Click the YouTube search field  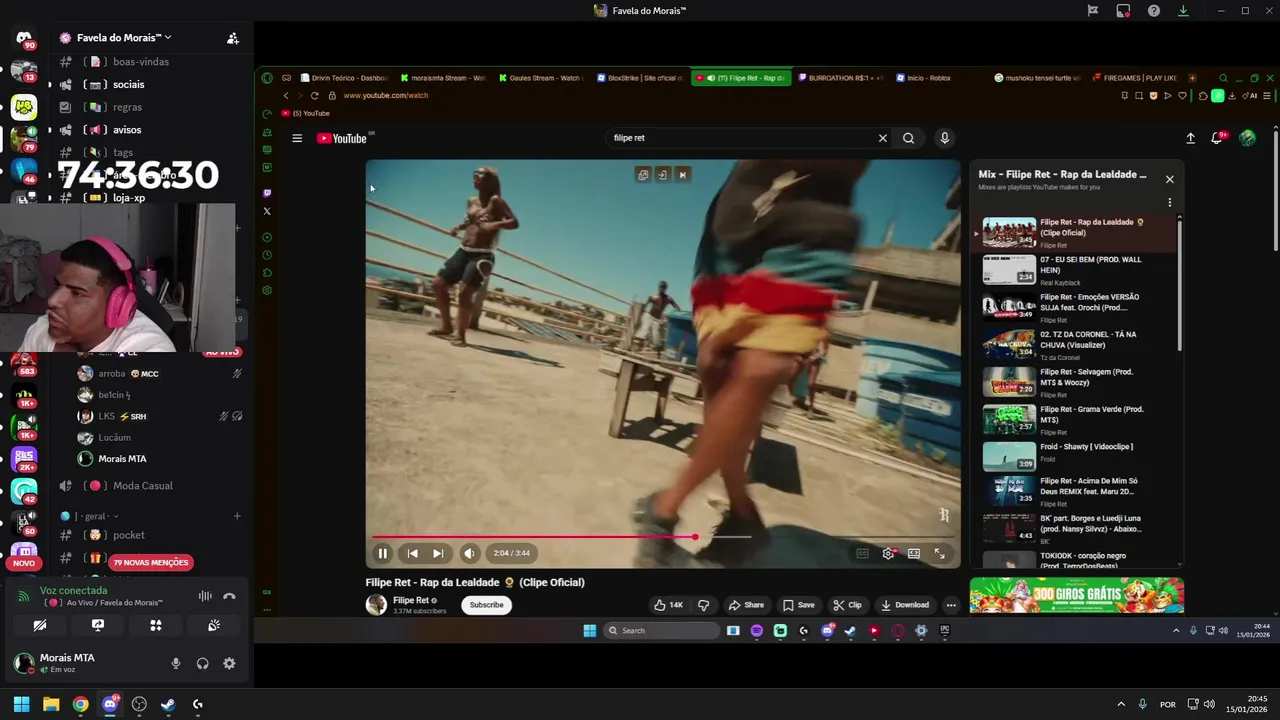740,138
